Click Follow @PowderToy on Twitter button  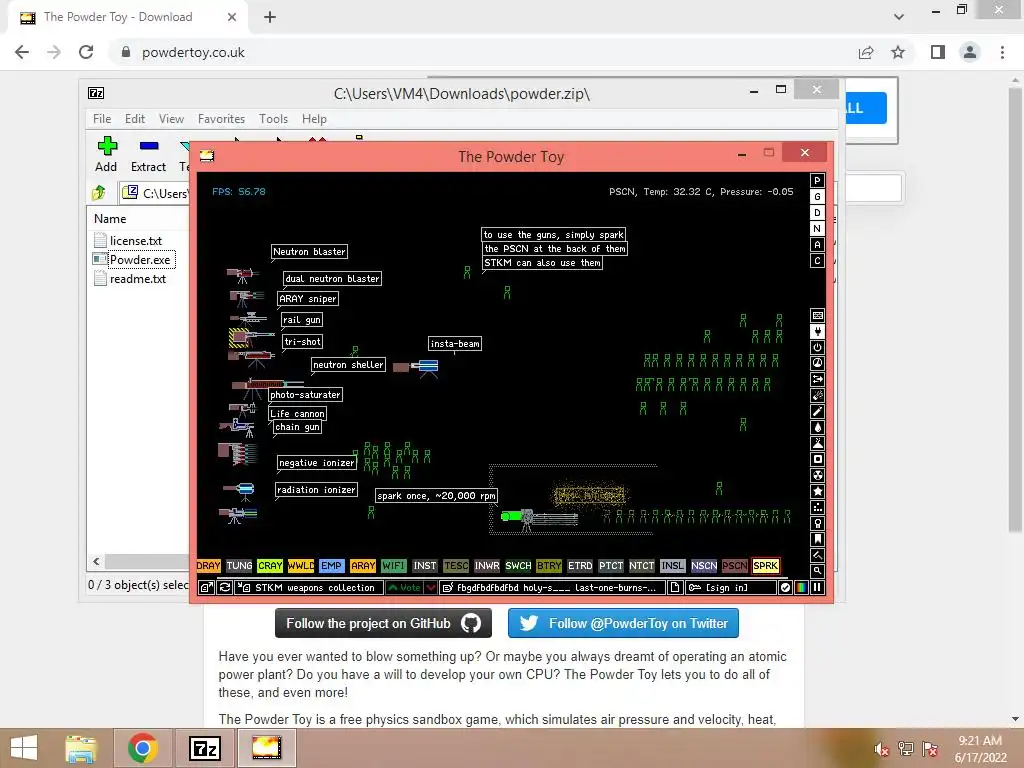tap(623, 623)
